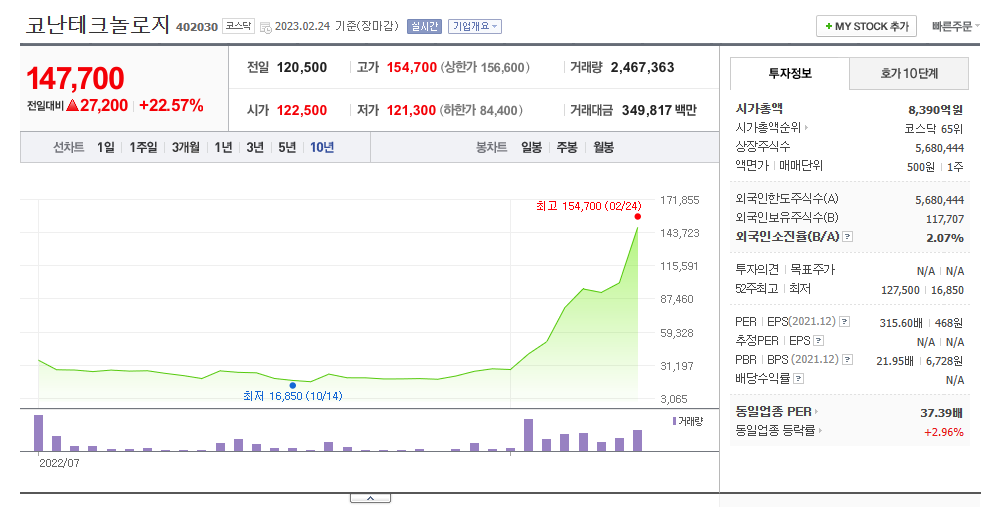Click the 외국인보유주식수 value 117,707
This screenshot has width=989, height=507.
coord(945,219)
